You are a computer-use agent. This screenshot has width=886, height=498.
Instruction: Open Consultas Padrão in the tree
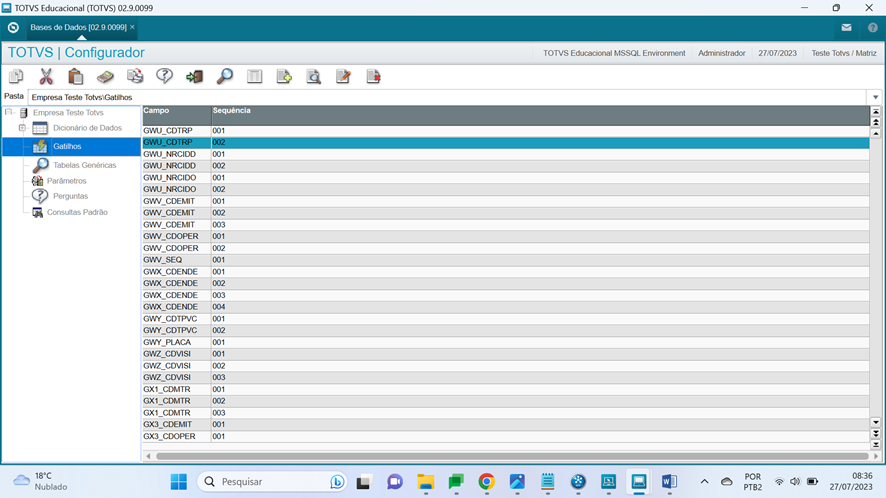(x=77, y=212)
